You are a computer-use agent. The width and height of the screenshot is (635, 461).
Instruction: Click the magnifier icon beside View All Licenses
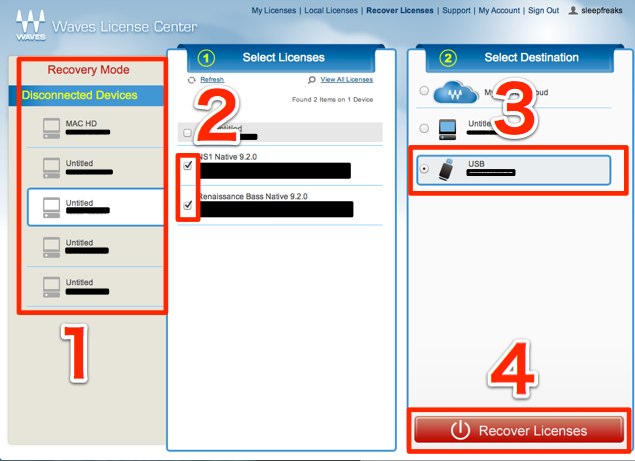311,80
